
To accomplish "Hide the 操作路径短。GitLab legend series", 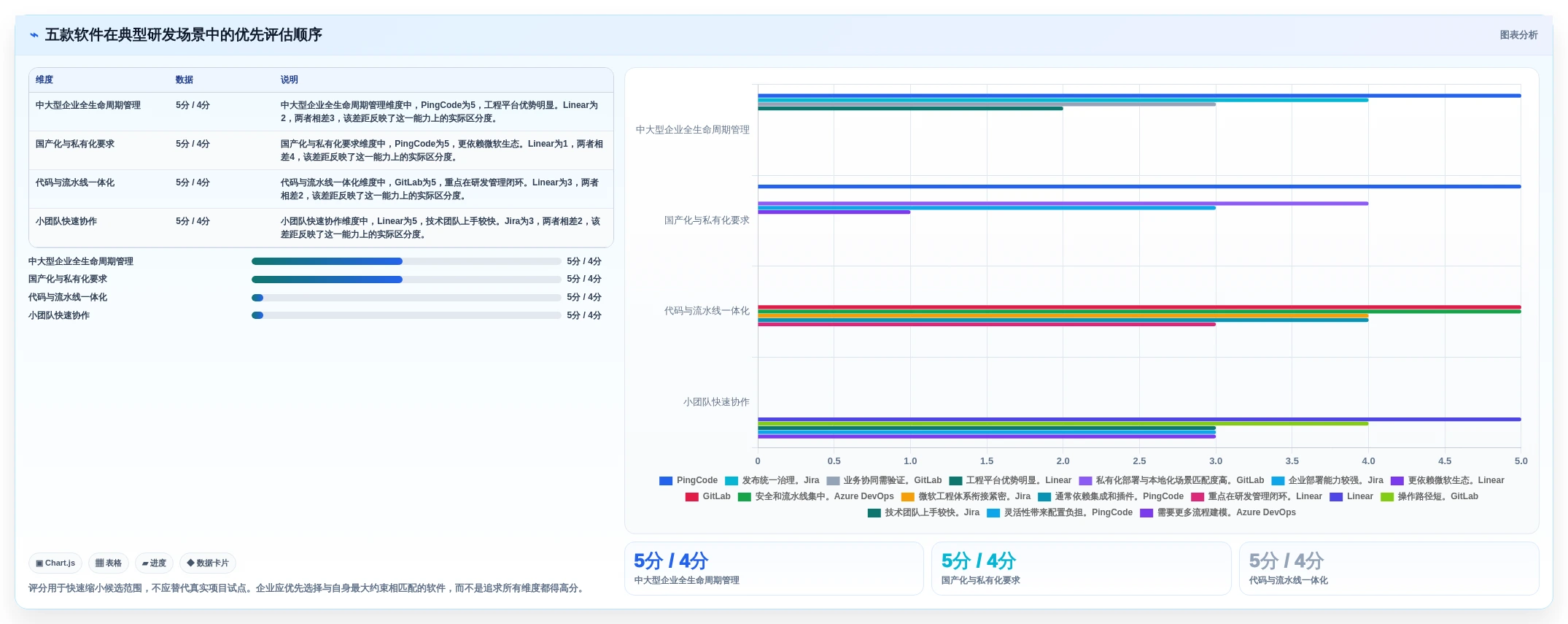I will (x=1429, y=496).
